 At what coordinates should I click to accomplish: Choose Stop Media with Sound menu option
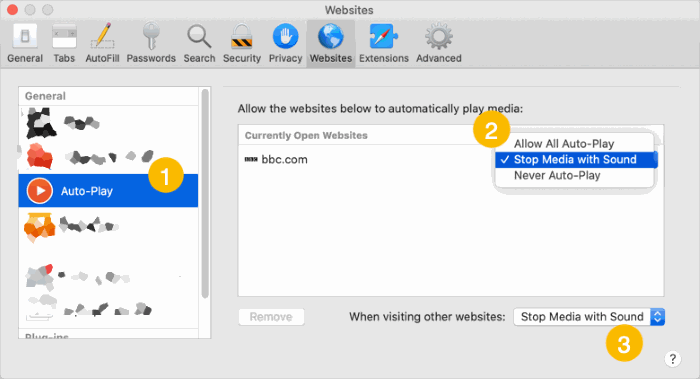click(x=575, y=159)
